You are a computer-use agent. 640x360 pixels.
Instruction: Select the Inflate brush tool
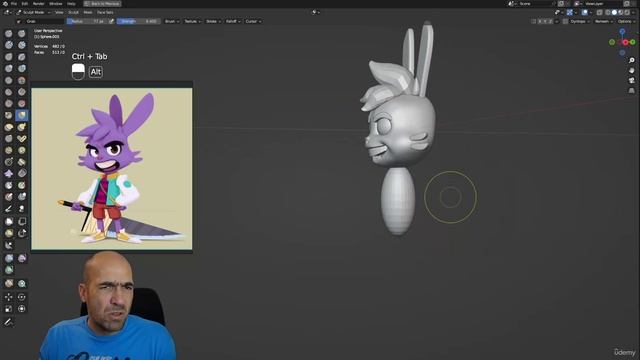pos(9,68)
